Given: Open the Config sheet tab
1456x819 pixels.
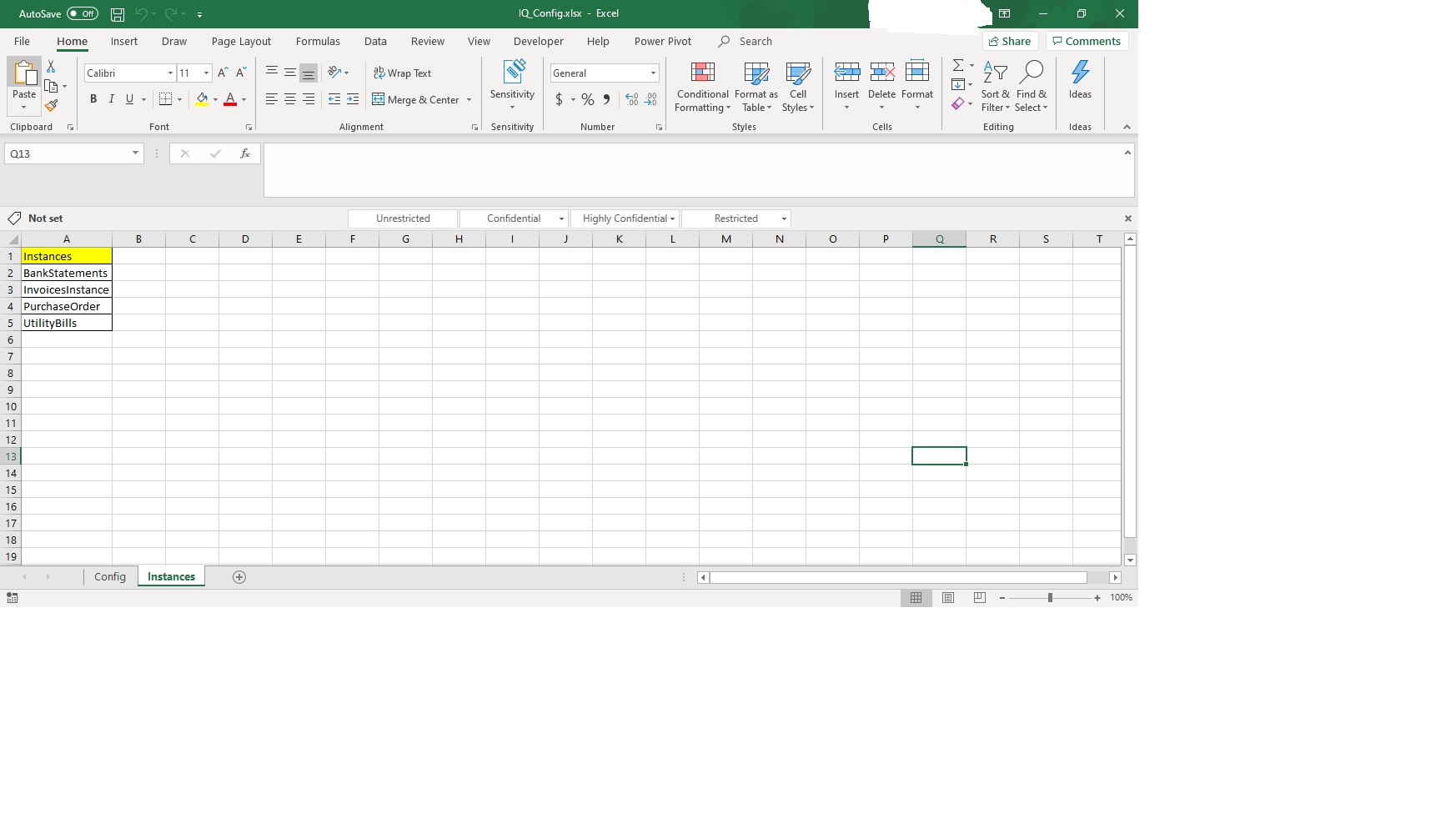Looking at the screenshot, I should pyautogui.click(x=110, y=577).
